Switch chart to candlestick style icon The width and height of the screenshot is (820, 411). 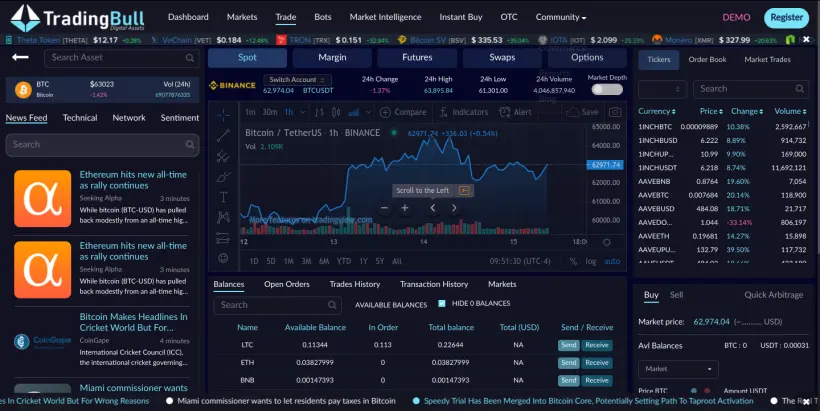336,112
